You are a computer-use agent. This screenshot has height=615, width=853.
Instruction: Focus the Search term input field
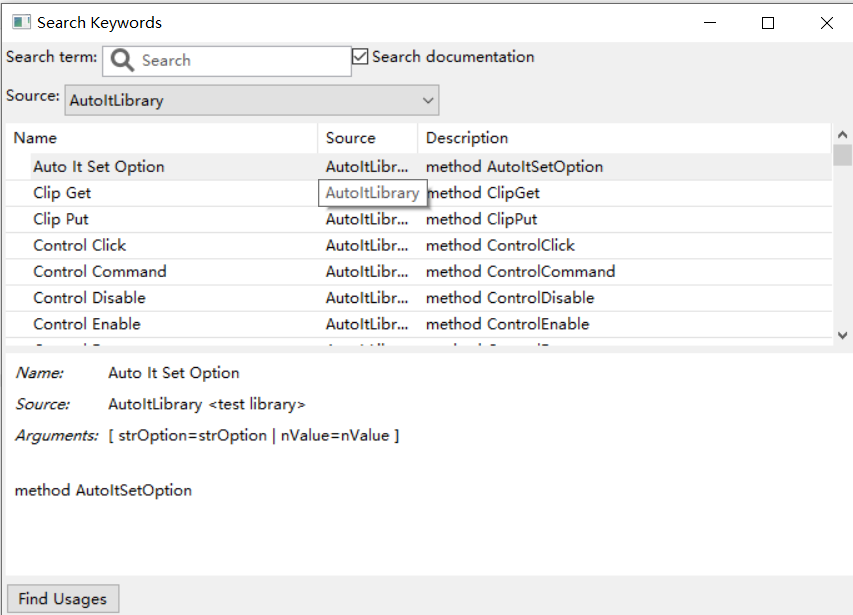click(227, 61)
